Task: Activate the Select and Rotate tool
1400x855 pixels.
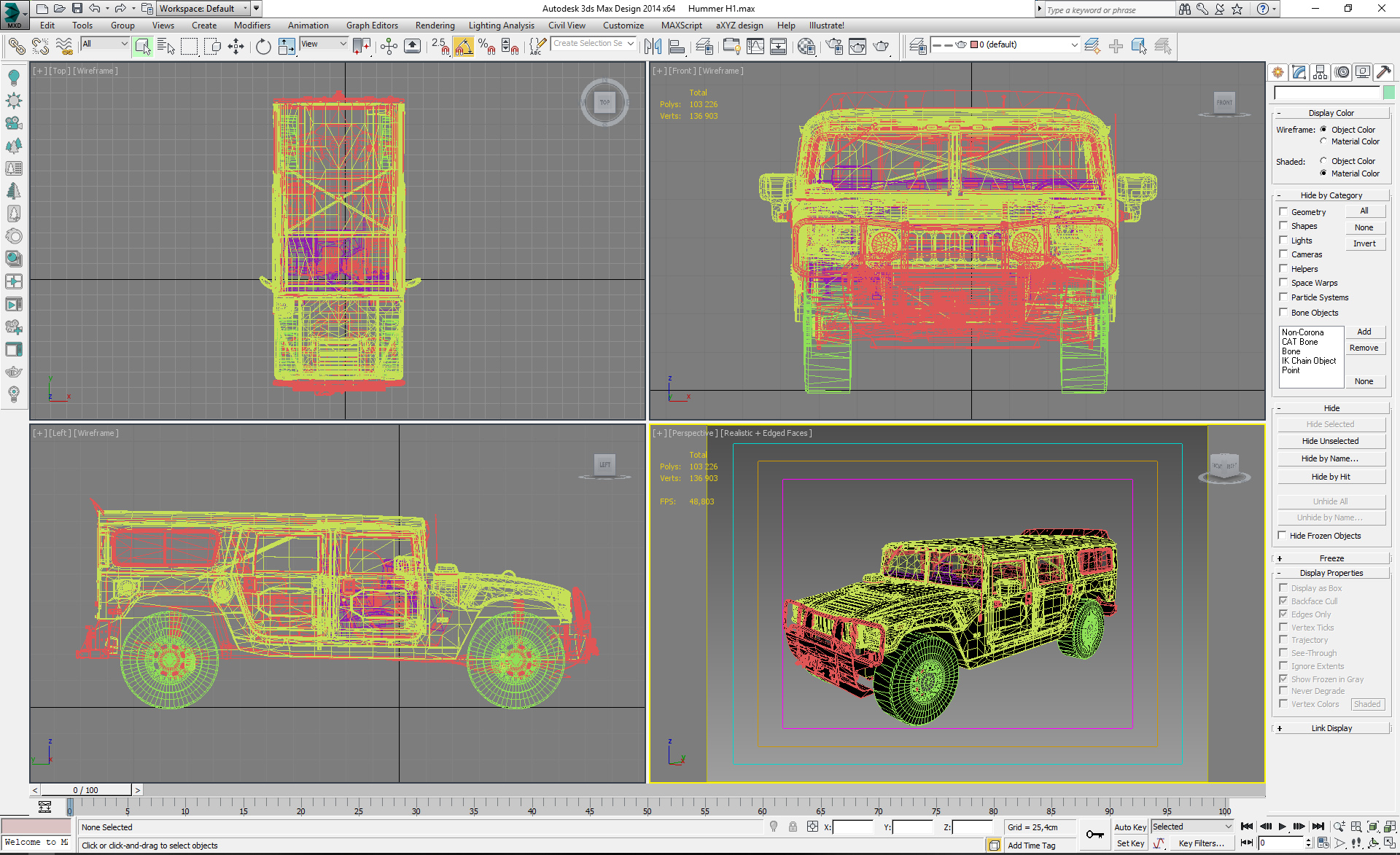Action: click(x=262, y=47)
